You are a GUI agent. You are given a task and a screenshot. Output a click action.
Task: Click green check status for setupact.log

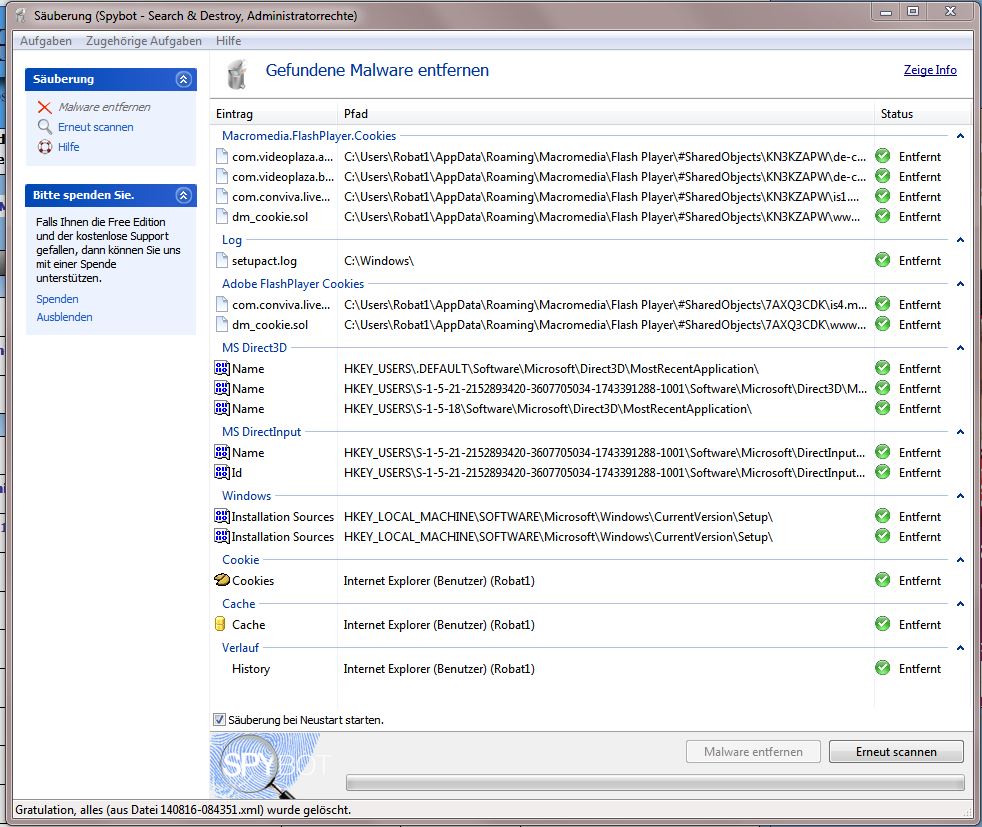[x=882, y=260]
